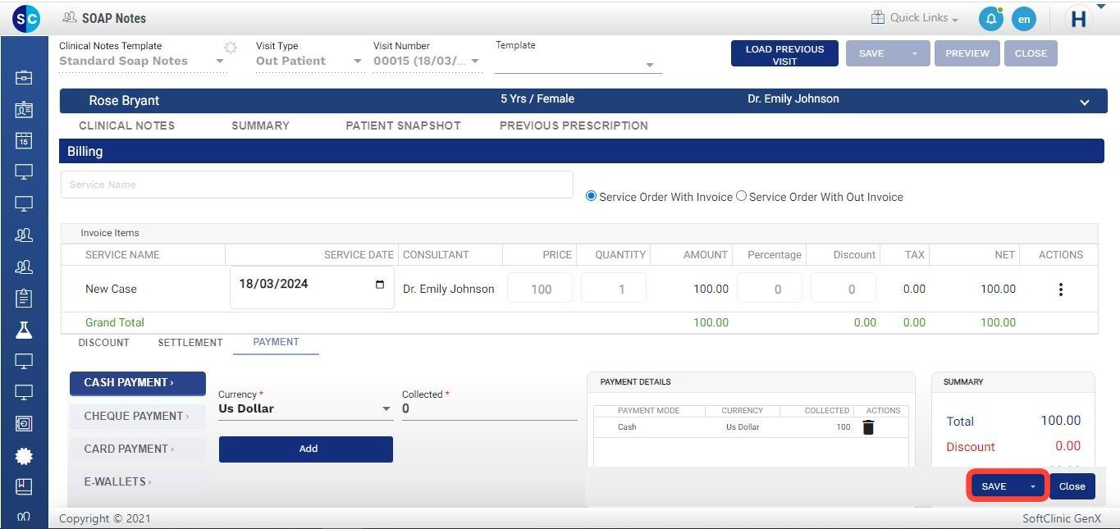
Task: Click the SOAP Notes header icon
Action: (x=69, y=18)
